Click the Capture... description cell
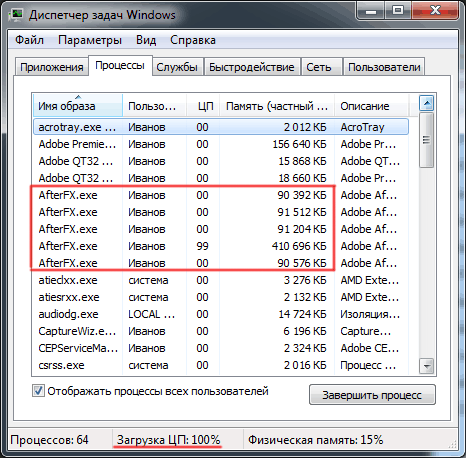 [366, 331]
